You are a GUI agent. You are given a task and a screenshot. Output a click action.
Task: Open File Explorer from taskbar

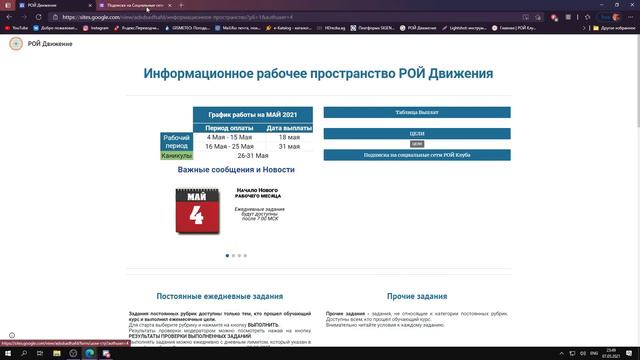57,353
